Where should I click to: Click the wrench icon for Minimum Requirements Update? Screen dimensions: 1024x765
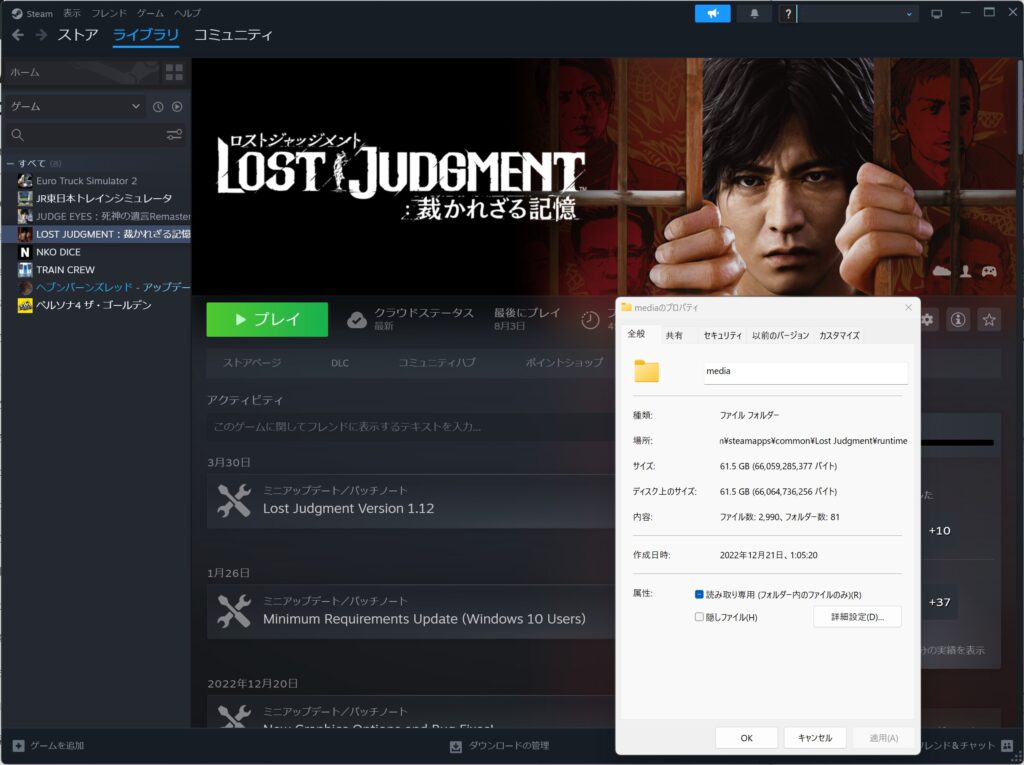(x=233, y=611)
